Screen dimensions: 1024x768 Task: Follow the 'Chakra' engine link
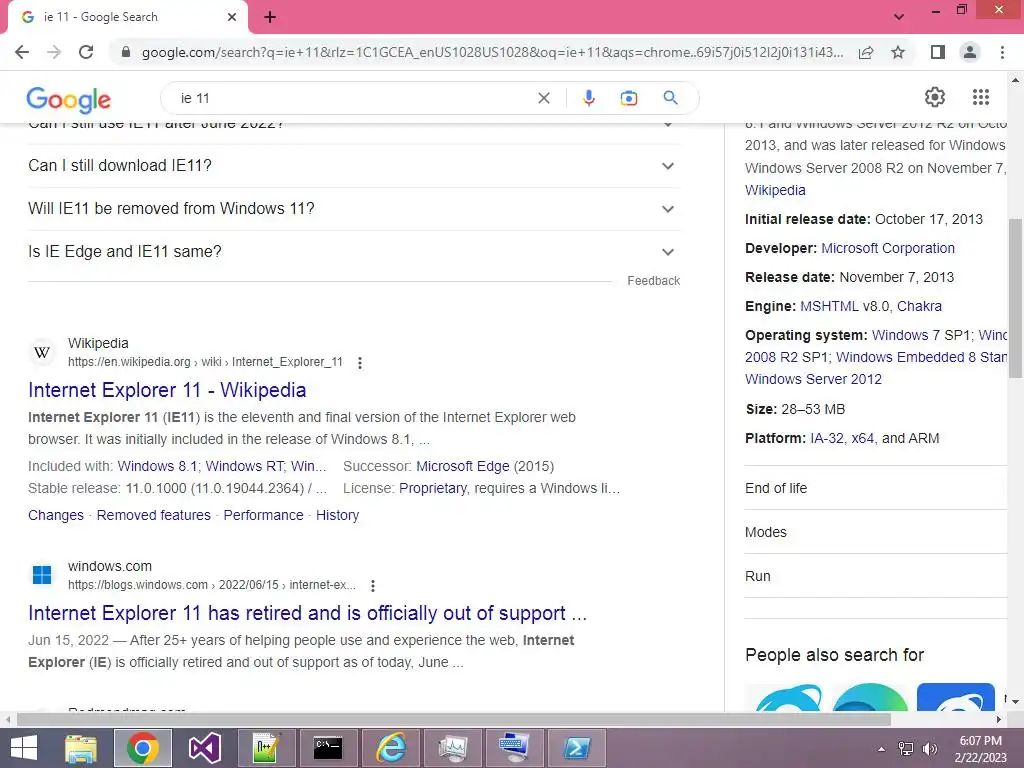(919, 306)
